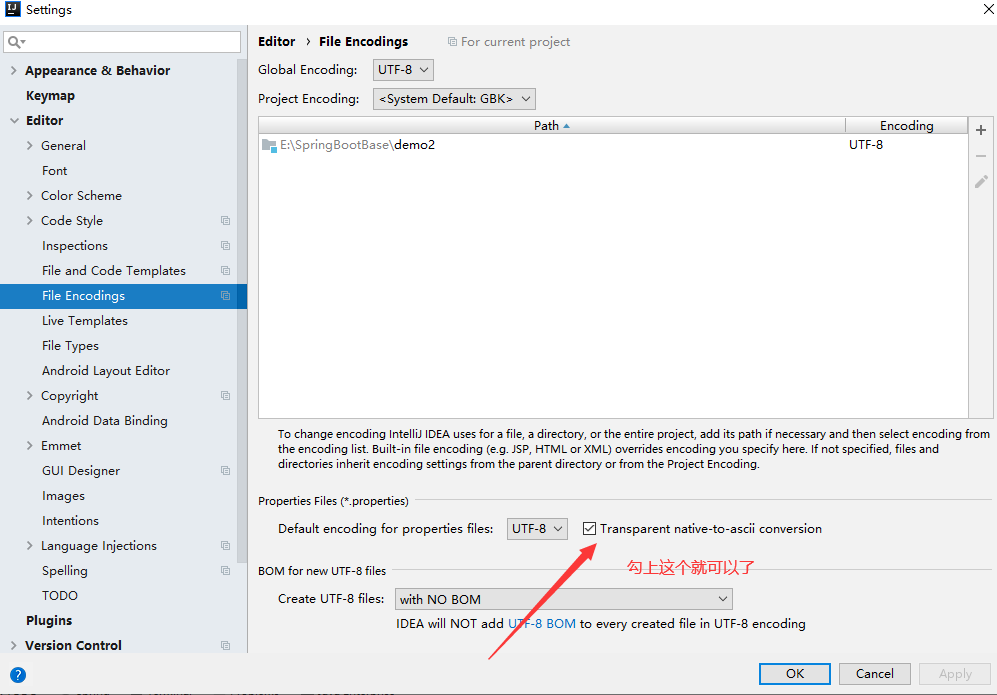This screenshot has height=695, width=997.
Task: Open Intentions settings page
Action: (71, 521)
